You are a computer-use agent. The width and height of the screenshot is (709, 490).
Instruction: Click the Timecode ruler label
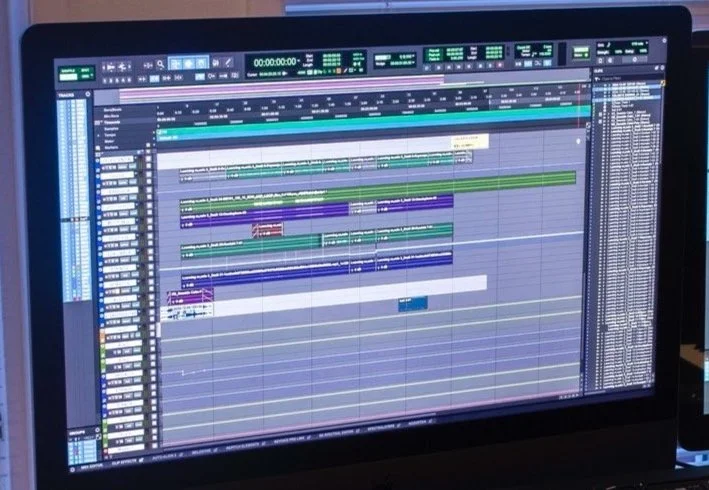coord(112,122)
